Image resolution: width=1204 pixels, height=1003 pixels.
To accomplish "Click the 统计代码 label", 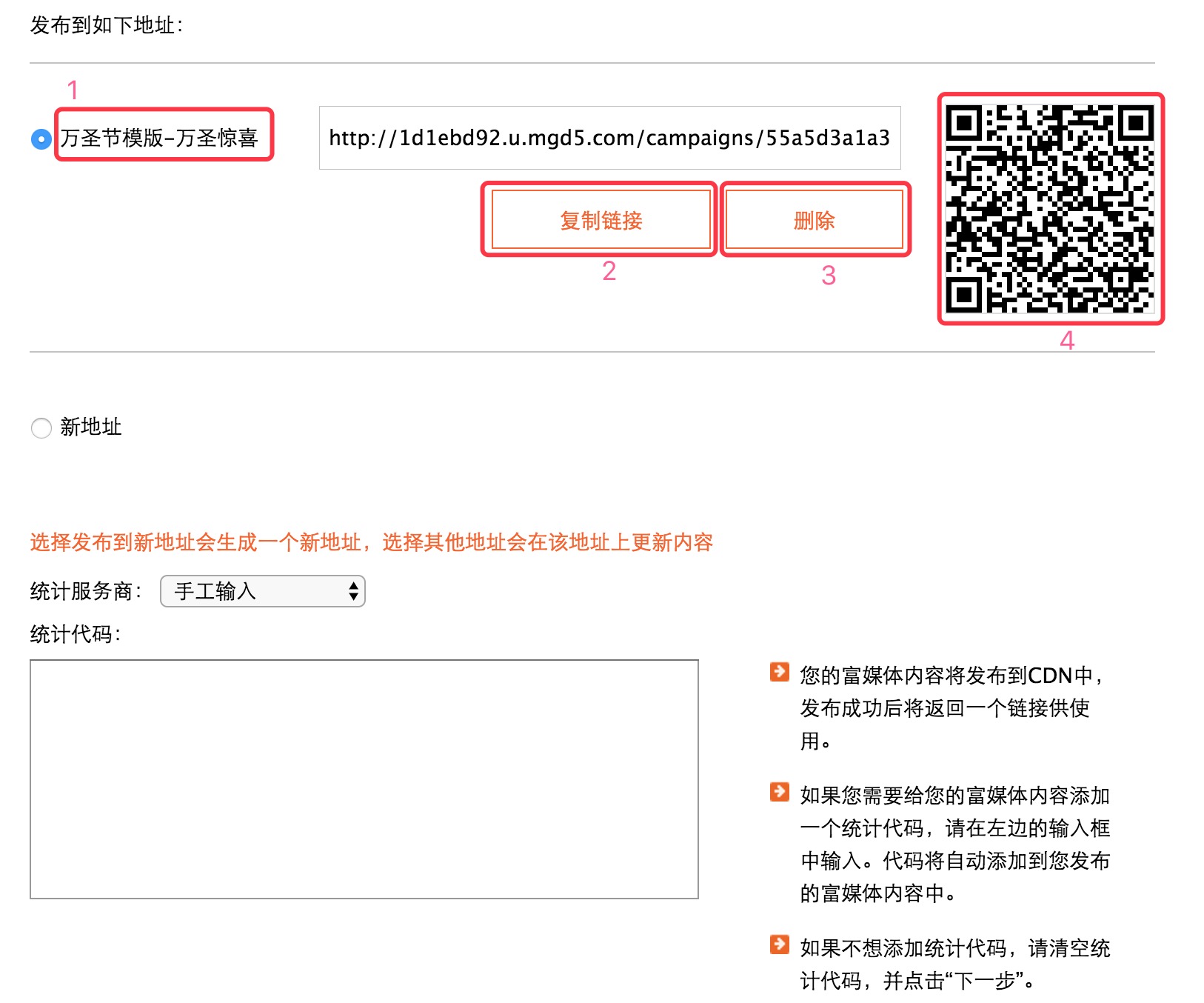I will (x=75, y=634).
